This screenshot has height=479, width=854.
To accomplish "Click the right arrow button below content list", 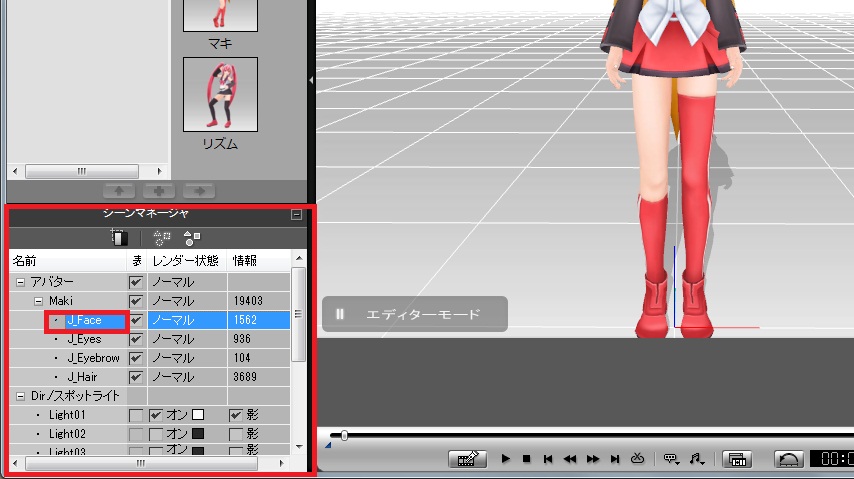I will 199,191.
